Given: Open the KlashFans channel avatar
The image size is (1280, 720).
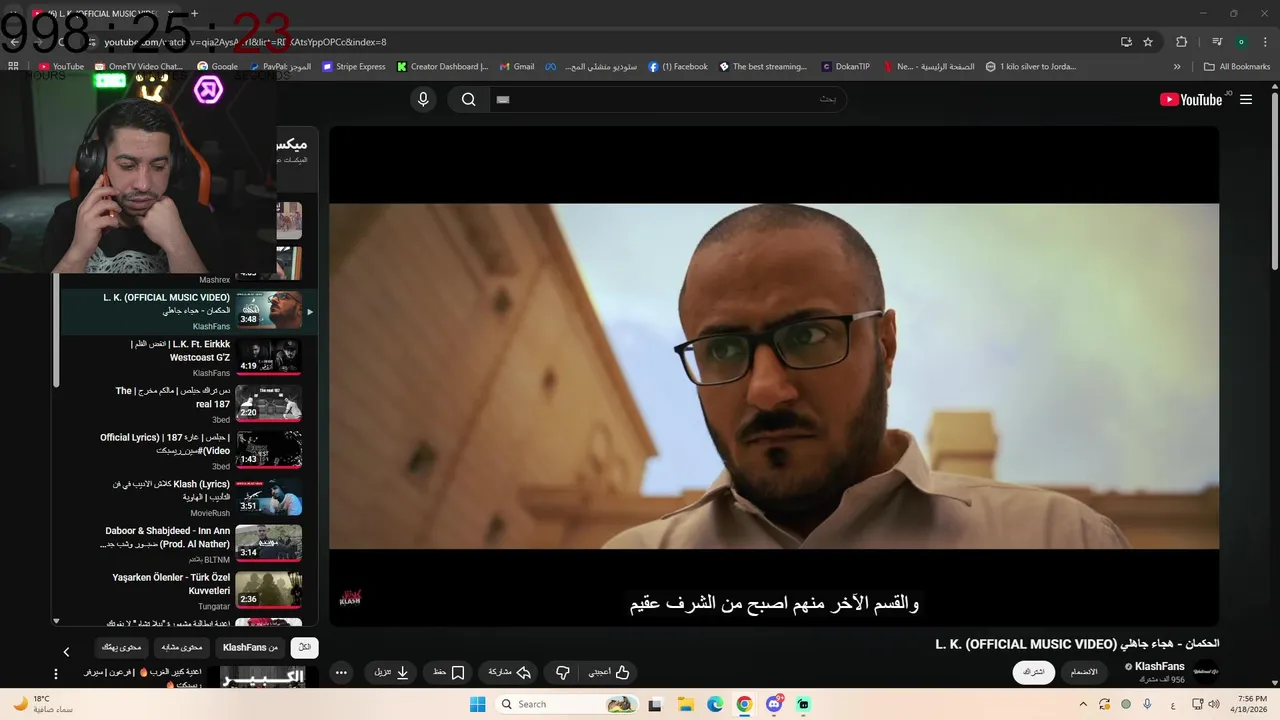Looking at the screenshot, I should coord(1205,671).
